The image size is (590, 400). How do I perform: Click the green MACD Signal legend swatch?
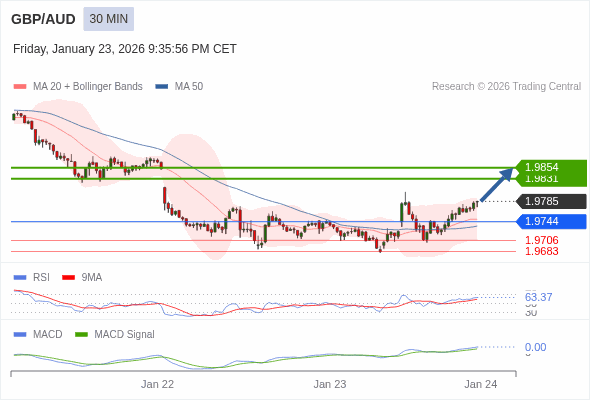click(x=81, y=335)
